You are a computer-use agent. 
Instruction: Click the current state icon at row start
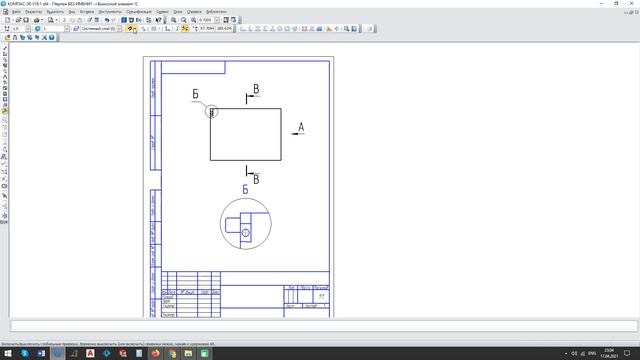7,29
